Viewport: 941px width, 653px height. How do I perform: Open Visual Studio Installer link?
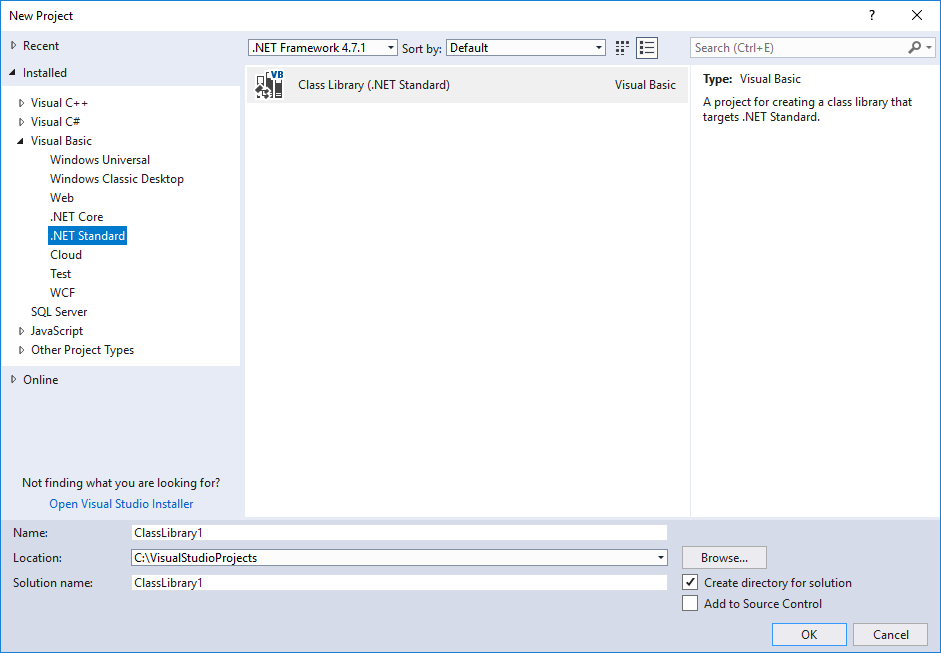[121, 504]
